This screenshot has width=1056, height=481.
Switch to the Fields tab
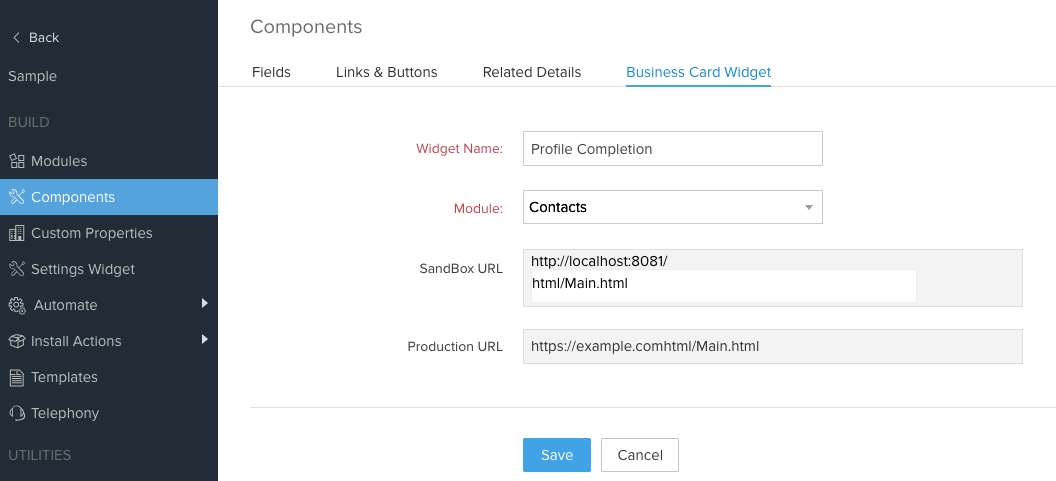[271, 72]
